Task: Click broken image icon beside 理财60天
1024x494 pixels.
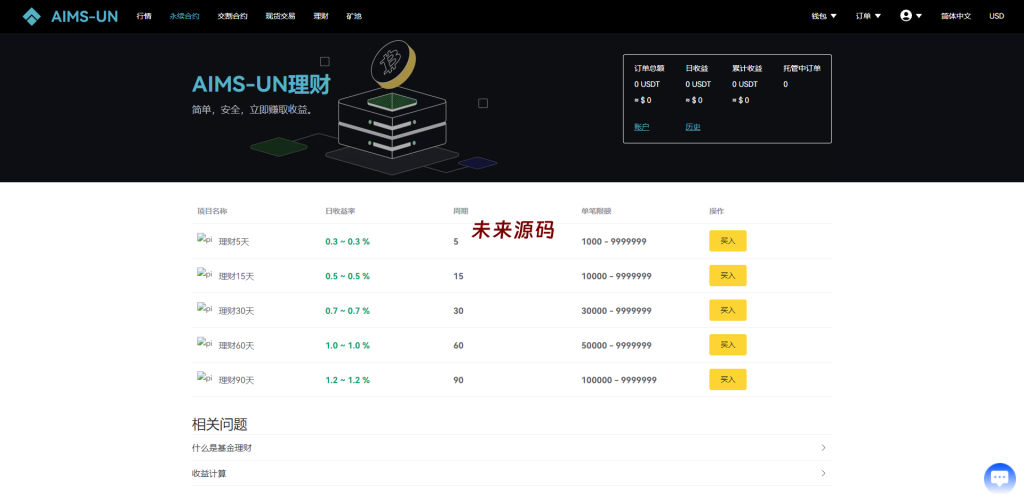Action: [x=205, y=343]
